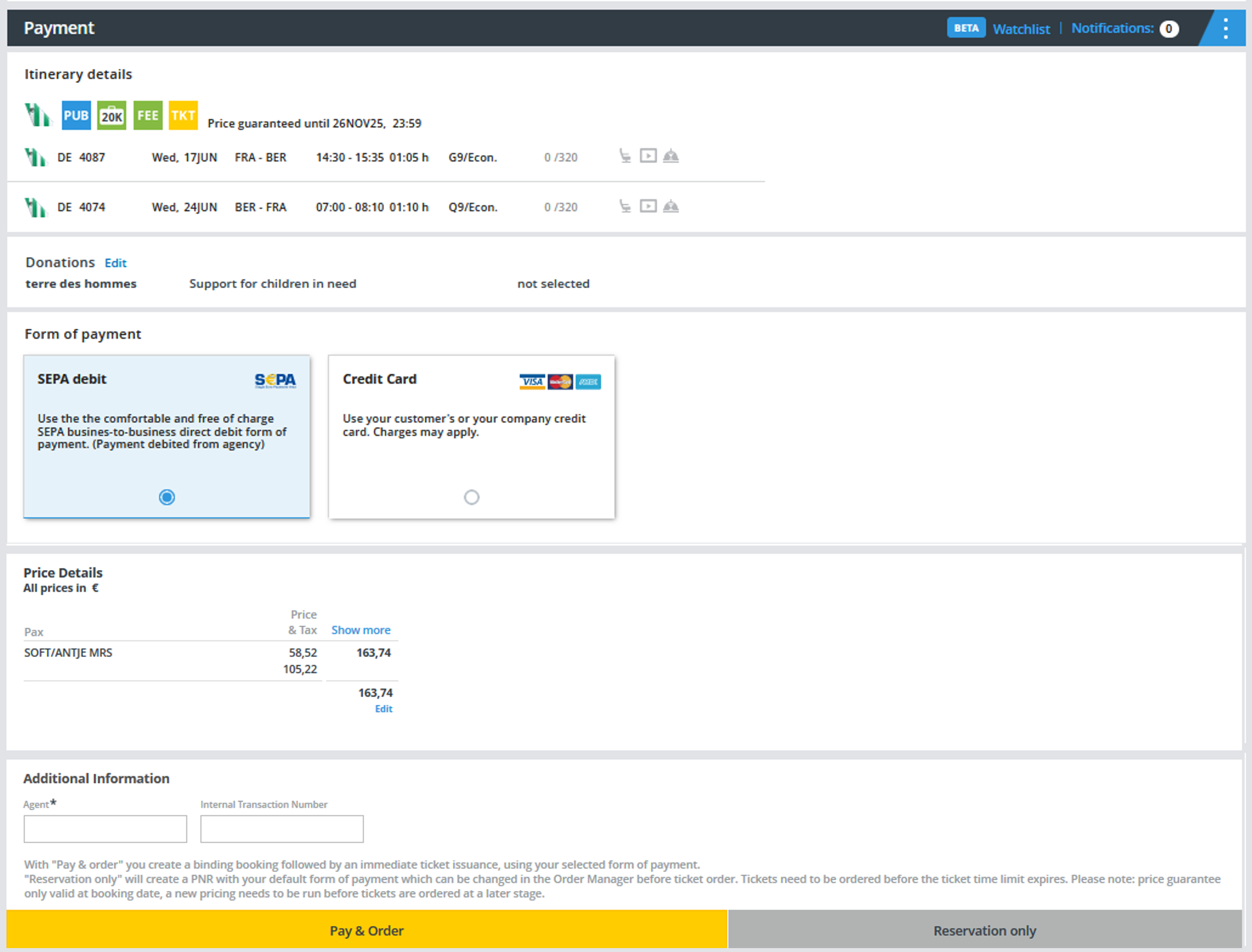Edit the Donations selection

(116, 263)
